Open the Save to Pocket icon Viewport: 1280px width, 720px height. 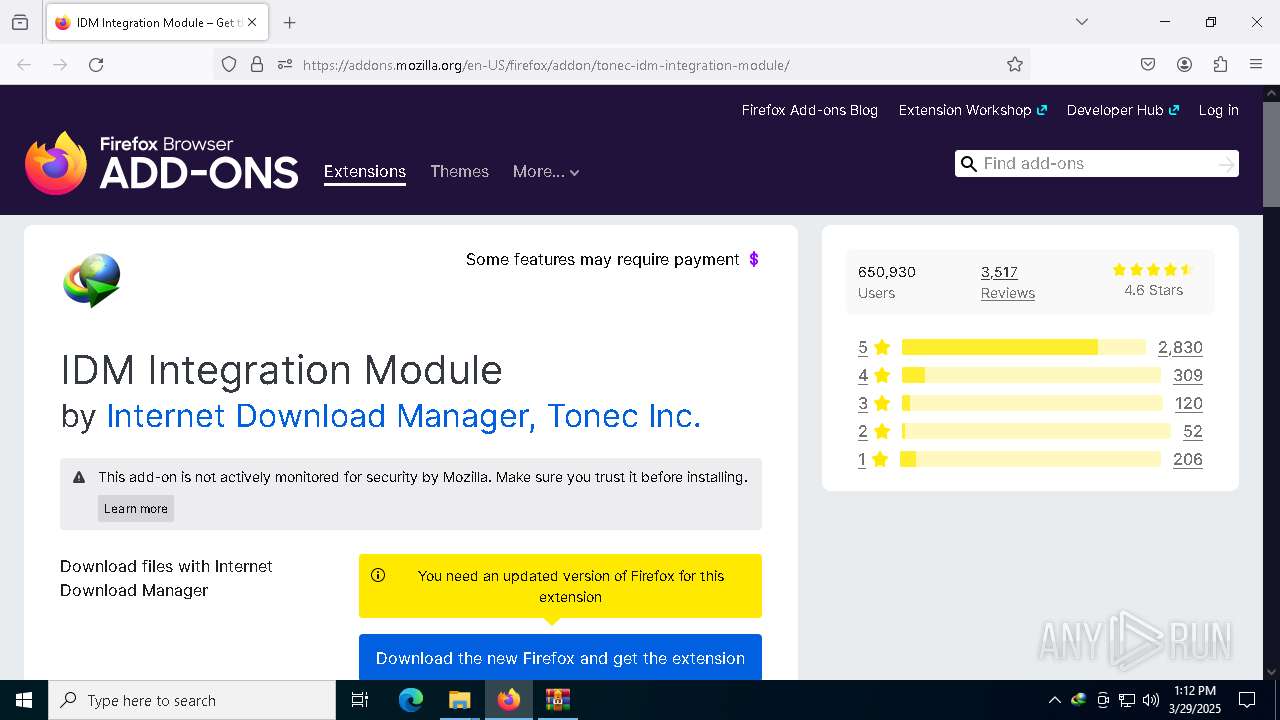[1148, 64]
